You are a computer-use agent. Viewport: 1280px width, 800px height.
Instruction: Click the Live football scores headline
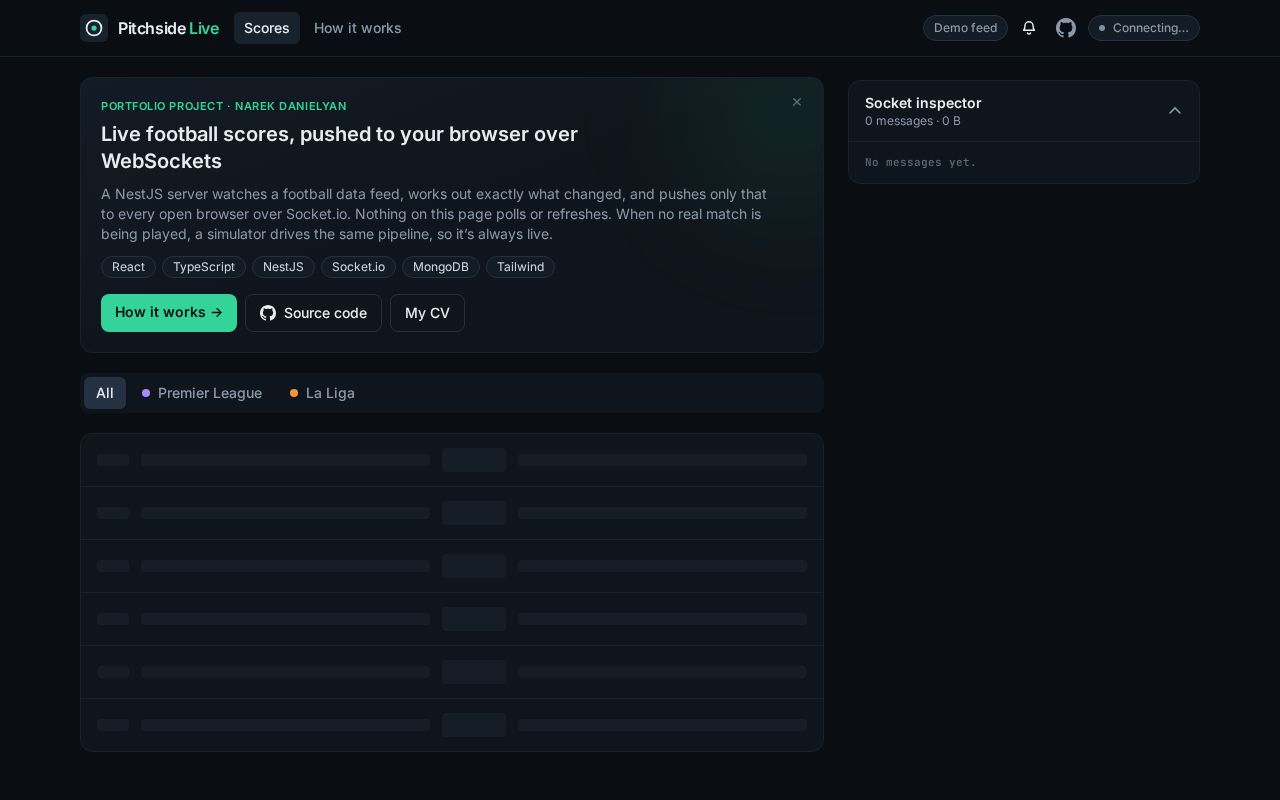click(x=339, y=147)
